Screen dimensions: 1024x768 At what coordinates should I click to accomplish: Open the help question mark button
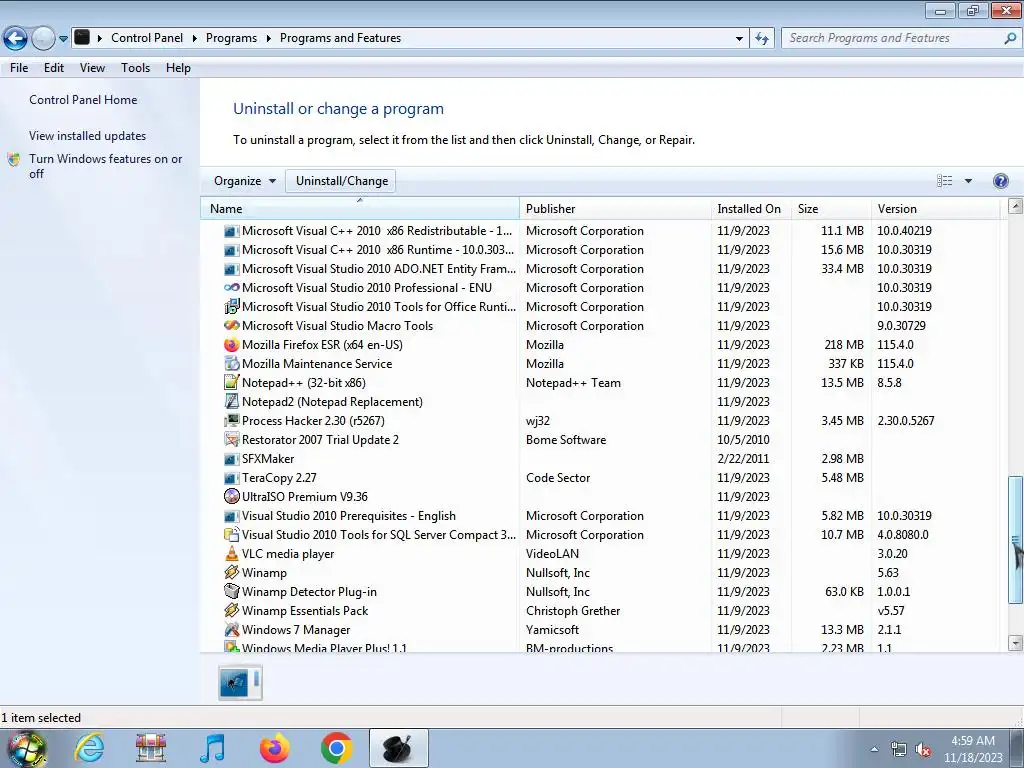pyautogui.click(x=1000, y=181)
